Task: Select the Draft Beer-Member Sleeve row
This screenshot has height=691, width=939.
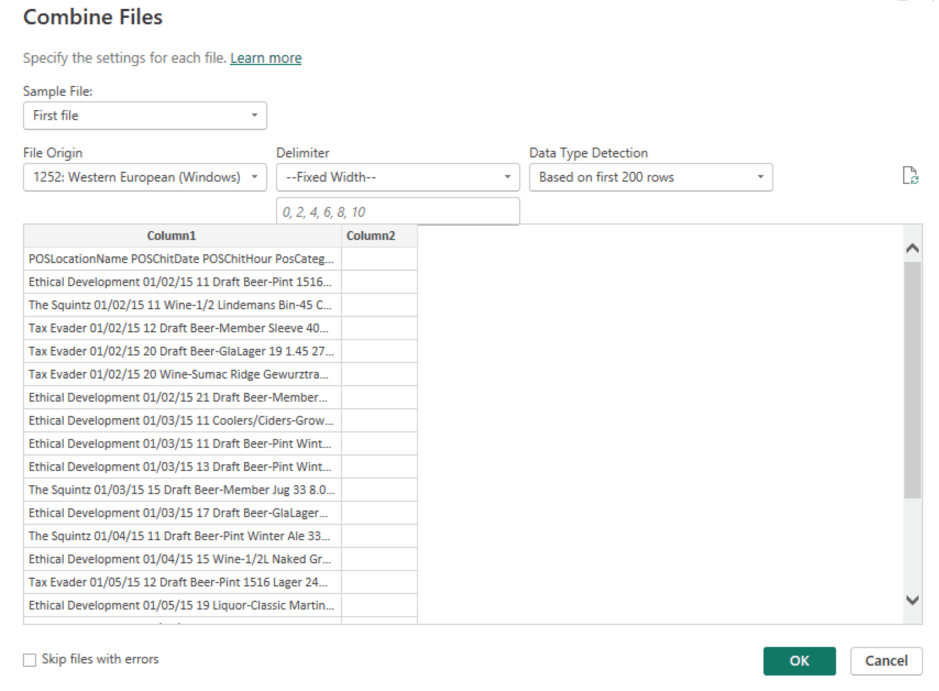Action: [x=182, y=328]
